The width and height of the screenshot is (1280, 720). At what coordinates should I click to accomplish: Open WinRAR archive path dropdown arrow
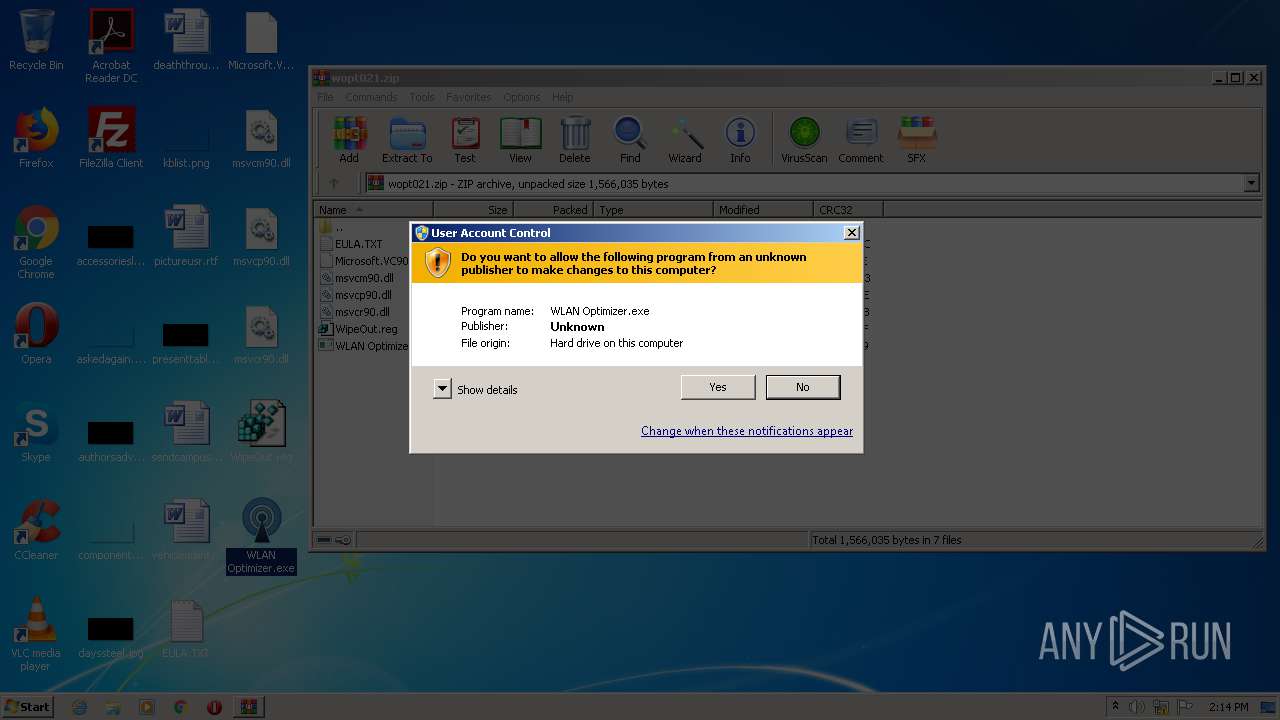coord(1251,183)
